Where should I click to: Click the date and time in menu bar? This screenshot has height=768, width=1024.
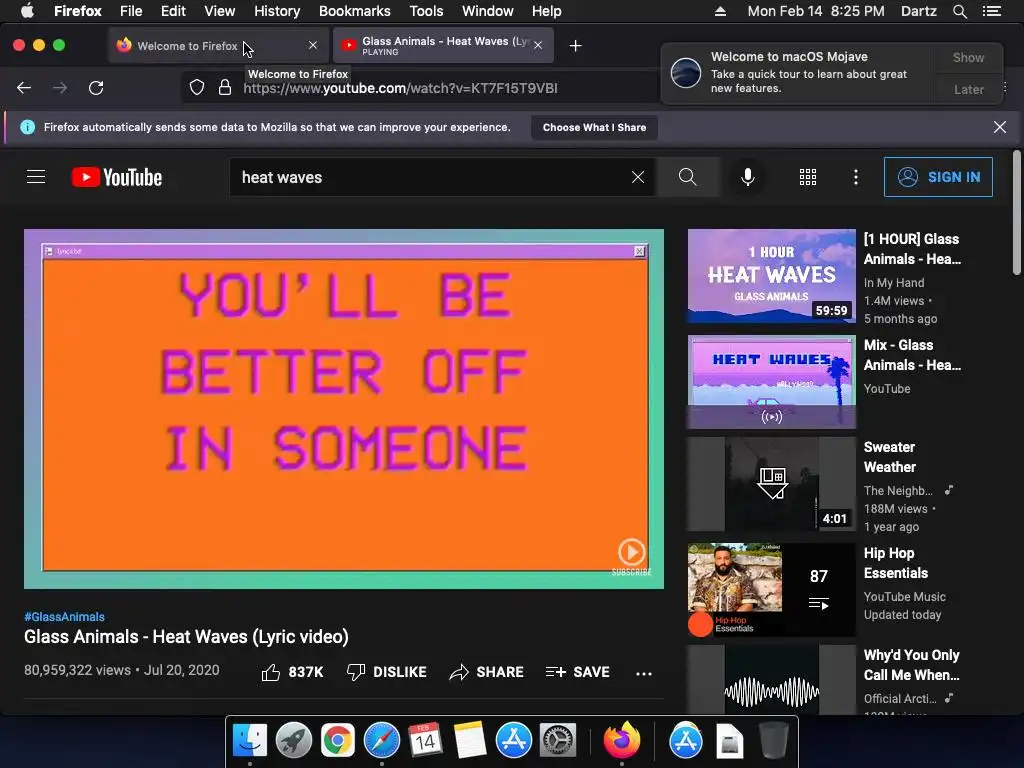pyautogui.click(x=816, y=11)
